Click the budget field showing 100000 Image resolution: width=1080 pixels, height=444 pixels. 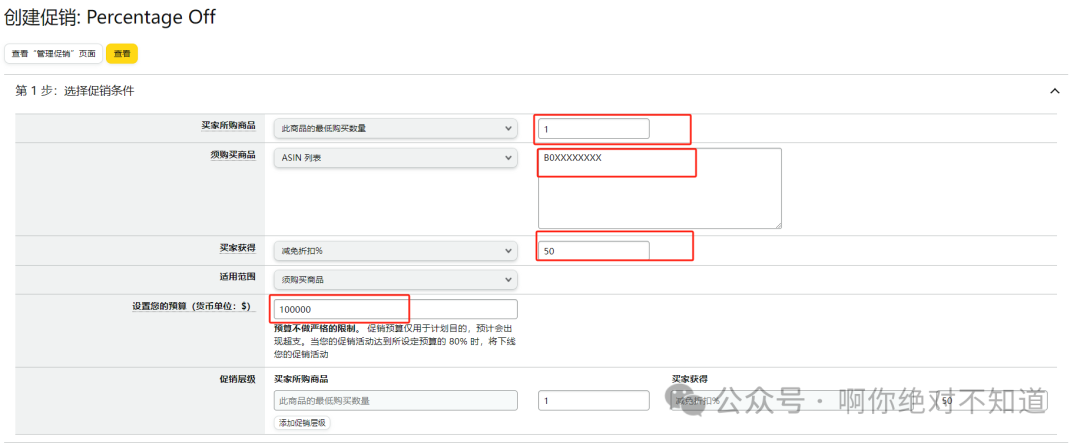point(395,309)
